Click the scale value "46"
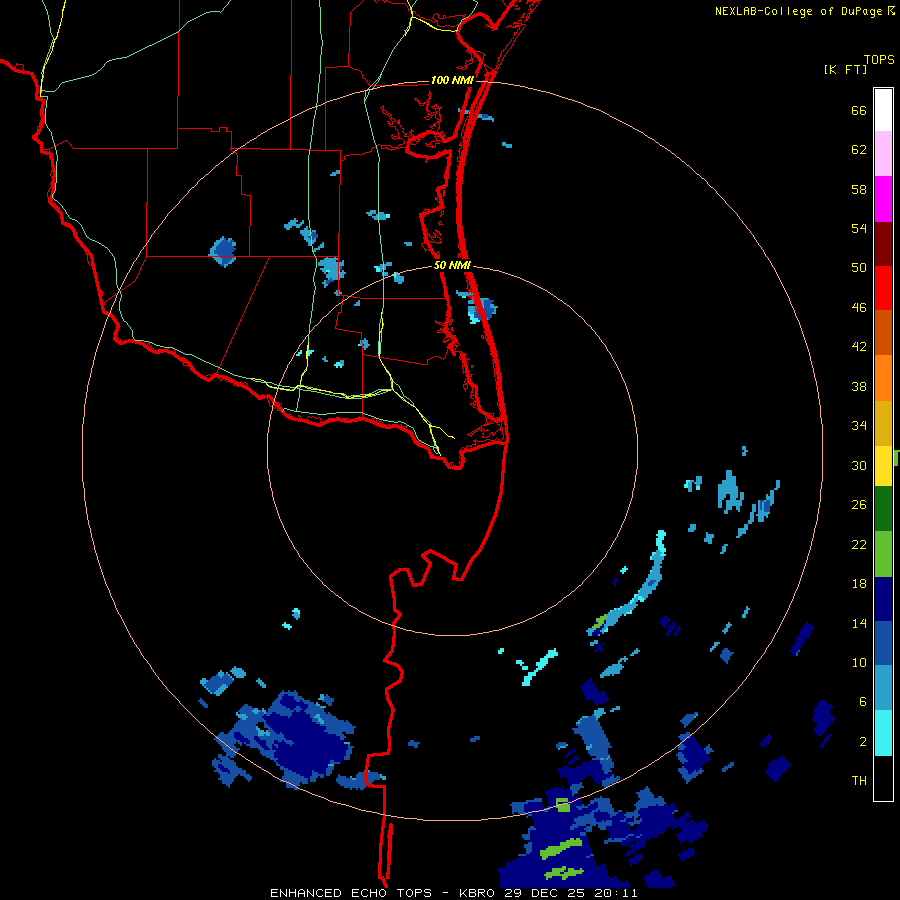 pyautogui.click(x=859, y=308)
